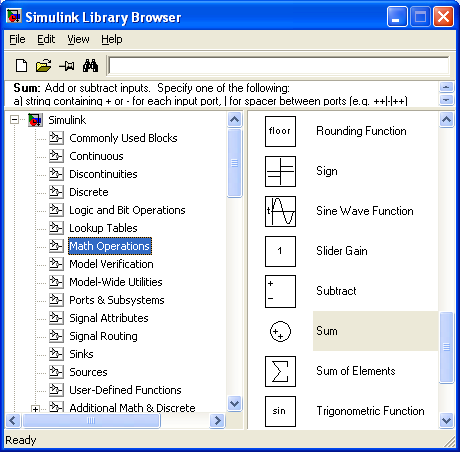Screen dimensions: 460x452
Task: Click the Subtract block label
Action: point(336,291)
